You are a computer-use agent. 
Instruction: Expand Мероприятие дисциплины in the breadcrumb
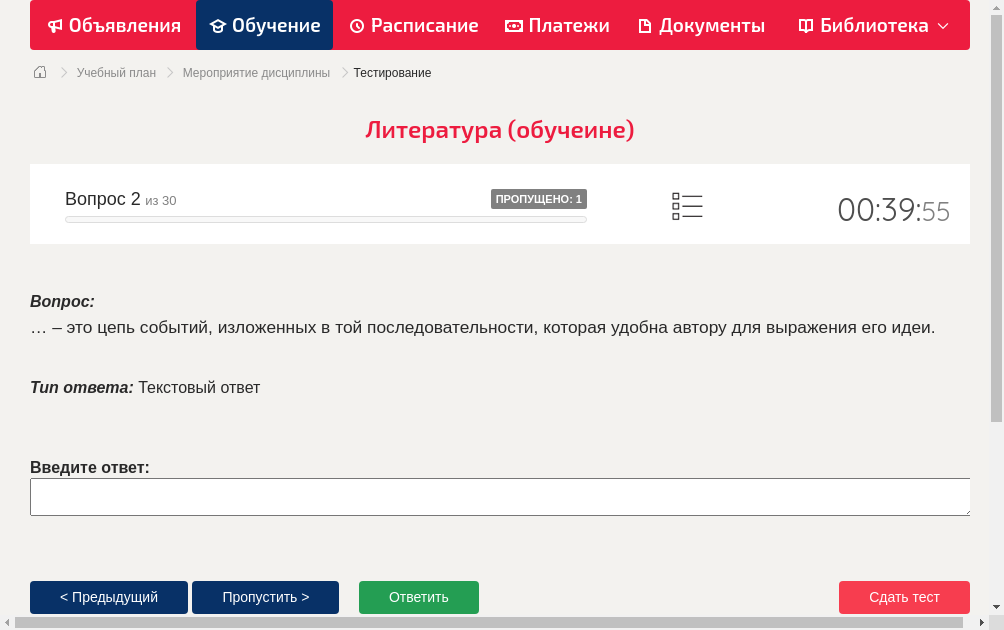pos(255,72)
